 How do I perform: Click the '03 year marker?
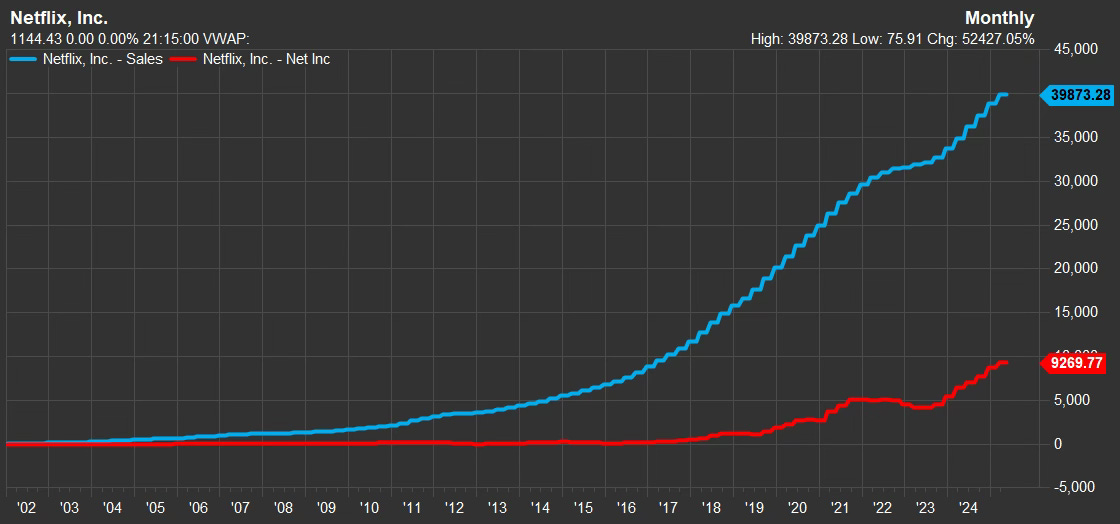pyautogui.click(x=69, y=508)
